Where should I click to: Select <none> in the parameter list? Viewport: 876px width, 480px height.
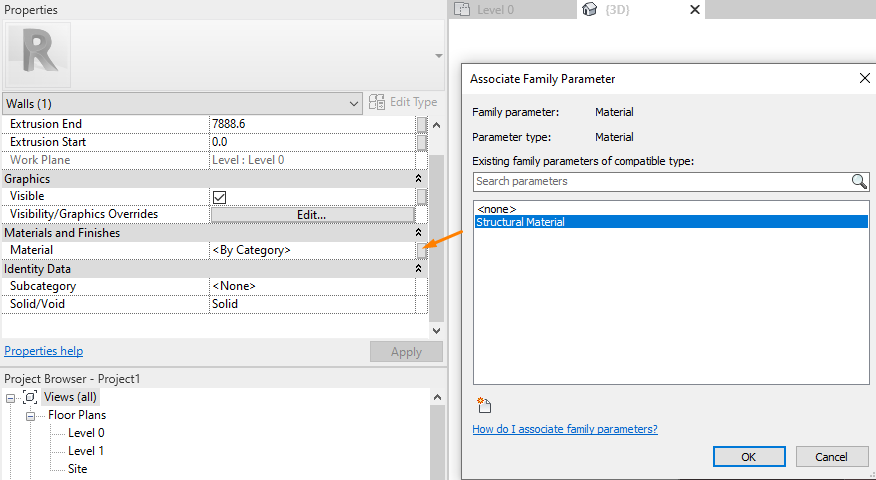pos(497,209)
